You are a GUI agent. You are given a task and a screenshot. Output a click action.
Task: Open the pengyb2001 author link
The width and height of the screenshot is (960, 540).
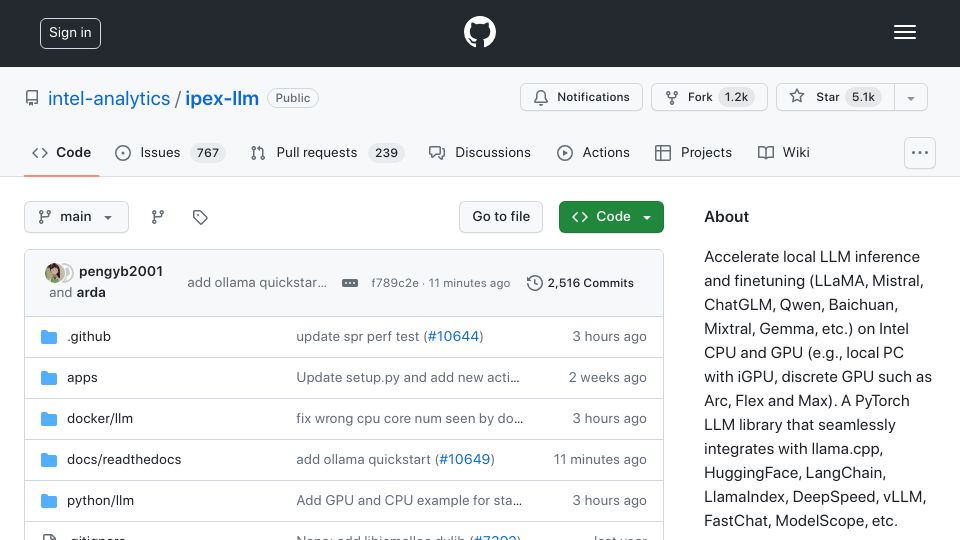[x=121, y=271]
